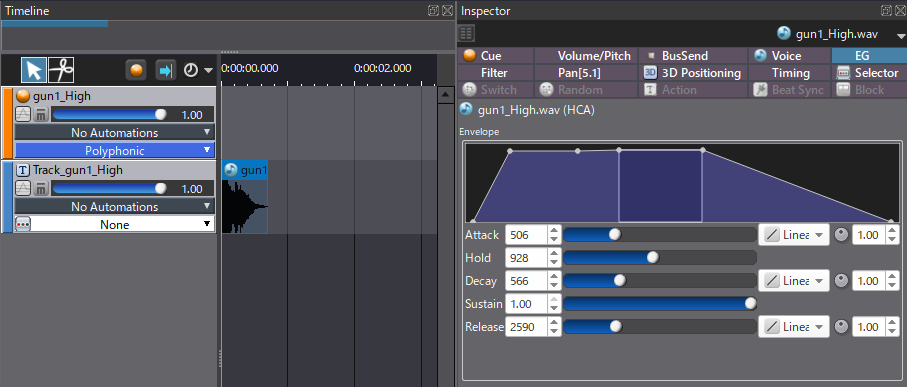Select the gun1 waveform clip in timeline
Image resolution: width=907 pixels, height=387 pixels.
coord(245,197)
